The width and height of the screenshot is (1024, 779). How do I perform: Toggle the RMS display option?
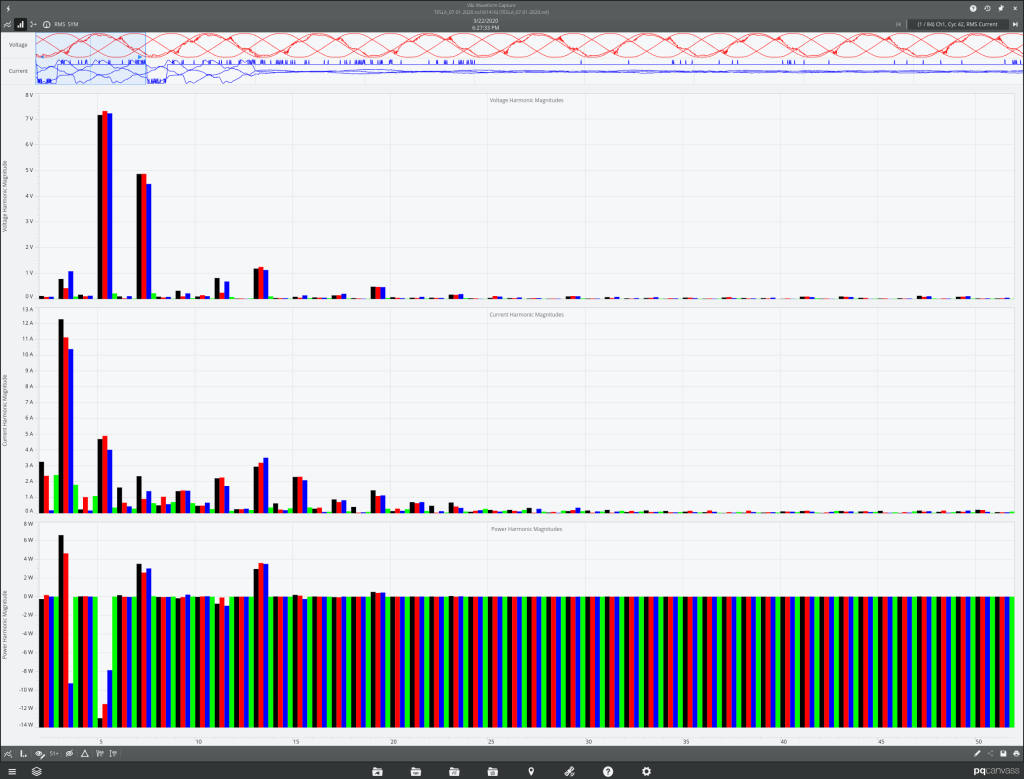[x=60, y=23]
